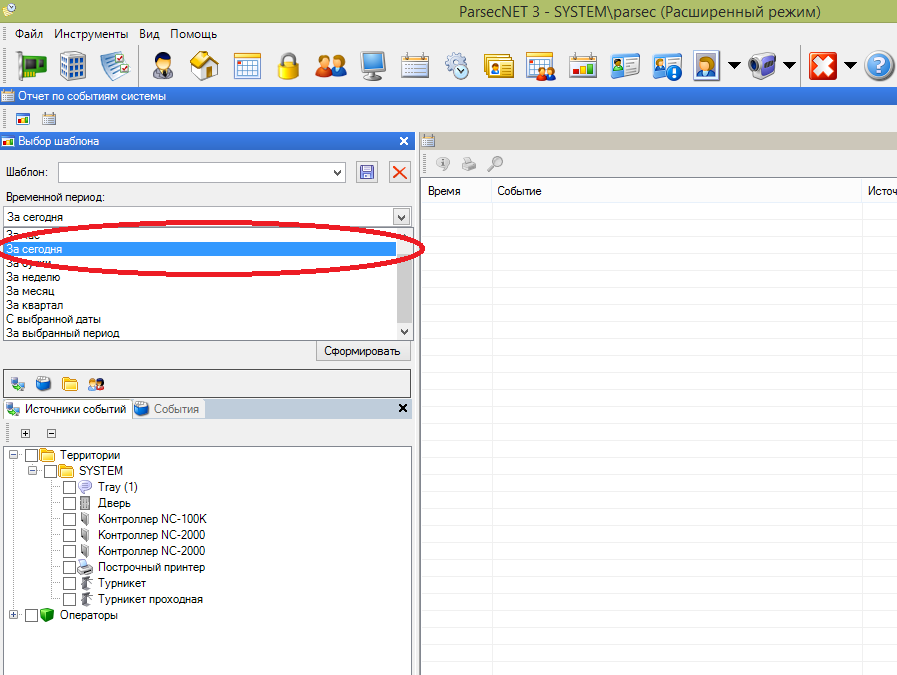Open the Инструменты menu
Image resolution: width=897 pixels, height=675 pixels.
[91, 34]
